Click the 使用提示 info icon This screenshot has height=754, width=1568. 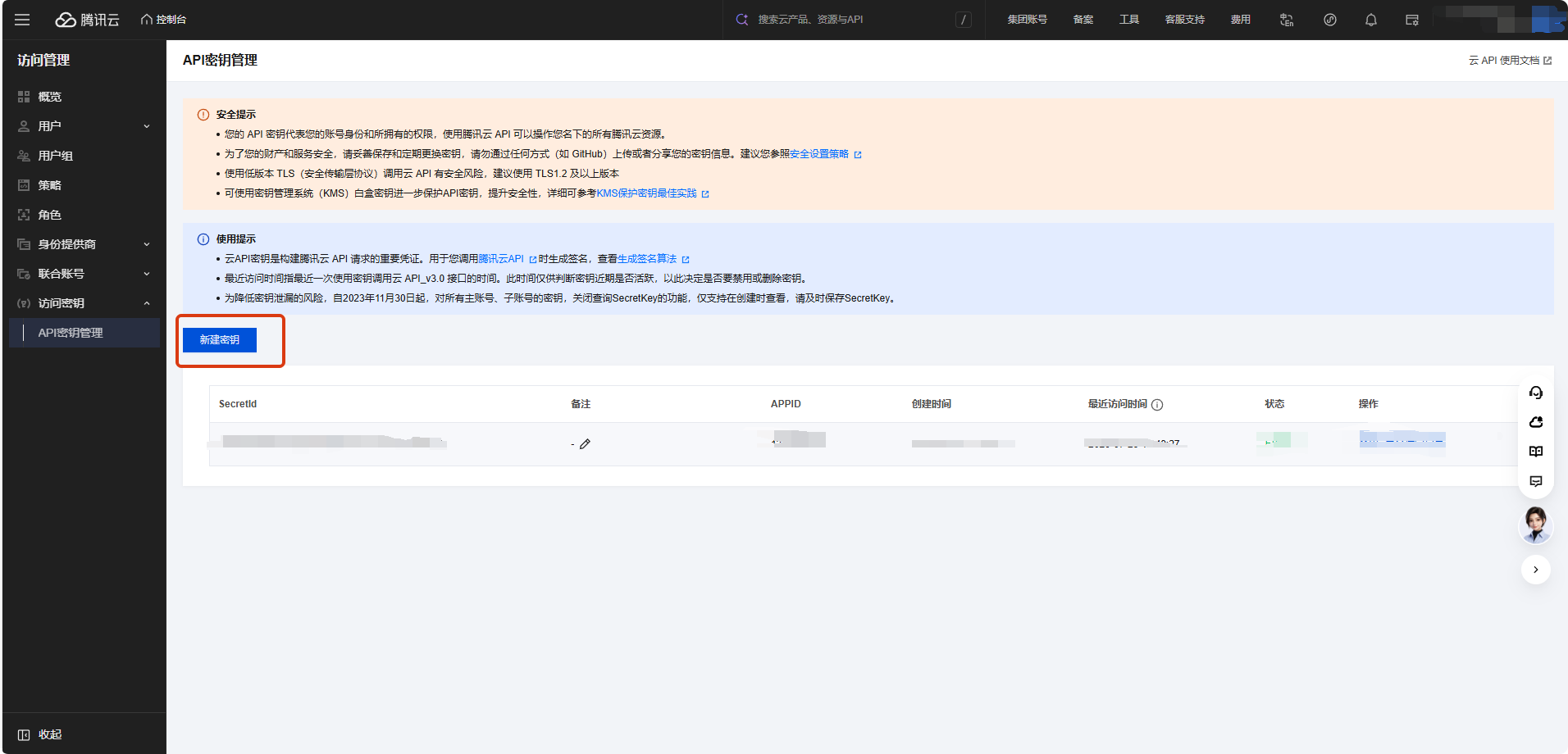[203, 239]
